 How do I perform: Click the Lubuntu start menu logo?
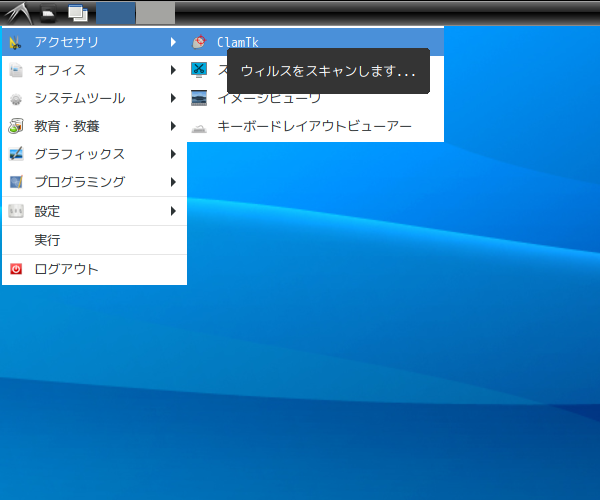tap(18, 13)
